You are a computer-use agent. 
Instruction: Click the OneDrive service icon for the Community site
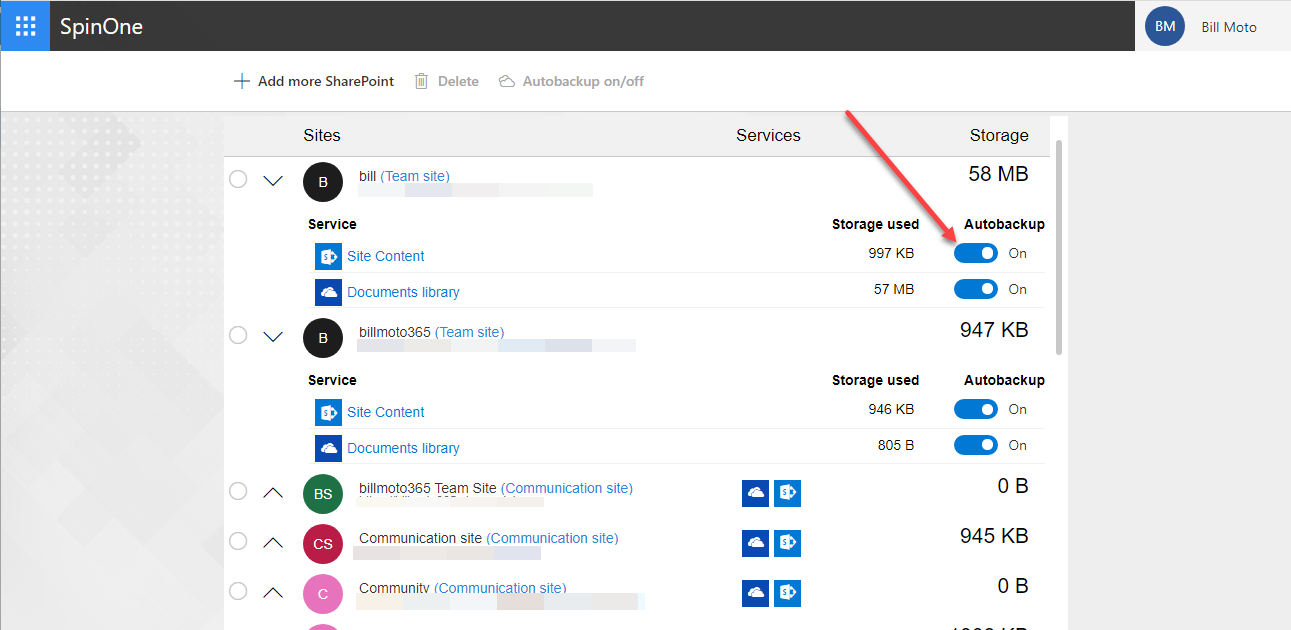pyautogui.click(x=756, y=593)
